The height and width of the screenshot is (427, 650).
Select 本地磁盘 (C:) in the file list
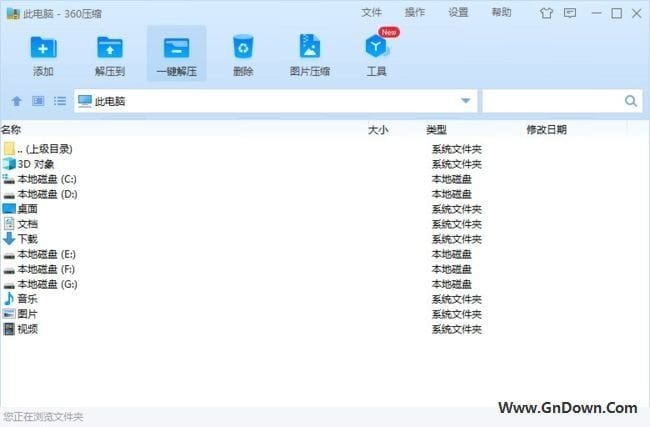click(46, 179)
